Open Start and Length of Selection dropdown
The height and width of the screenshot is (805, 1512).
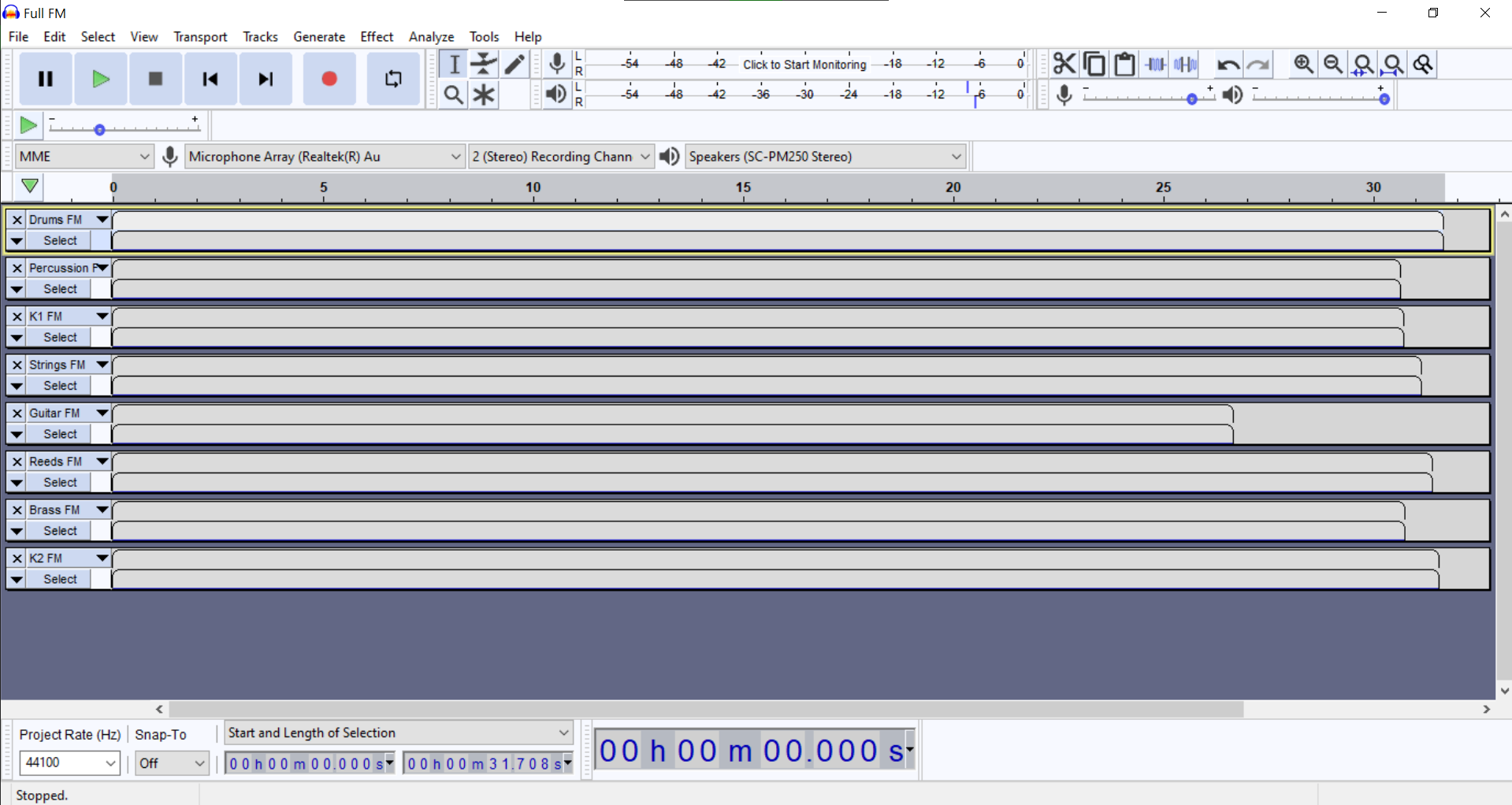398,733
